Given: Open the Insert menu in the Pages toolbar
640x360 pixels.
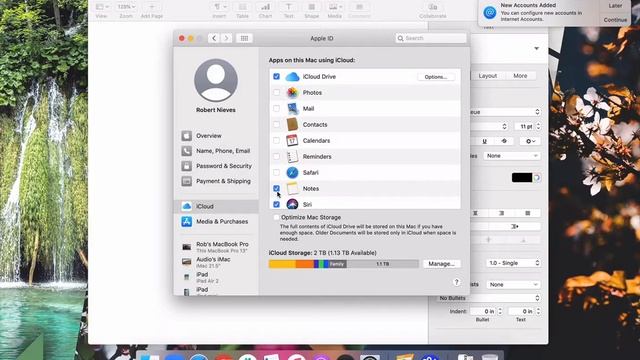Looking at the screenshot, I should [220, 11].
